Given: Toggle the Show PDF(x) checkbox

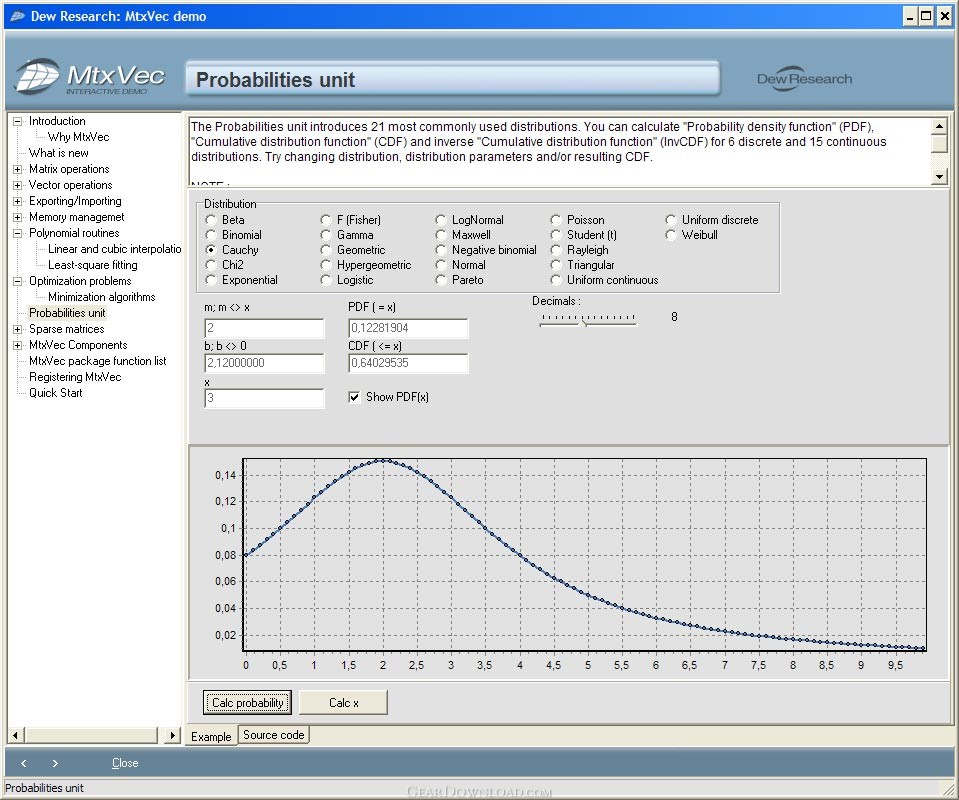Looking at the screenshot, I should (x=354, y=397).
